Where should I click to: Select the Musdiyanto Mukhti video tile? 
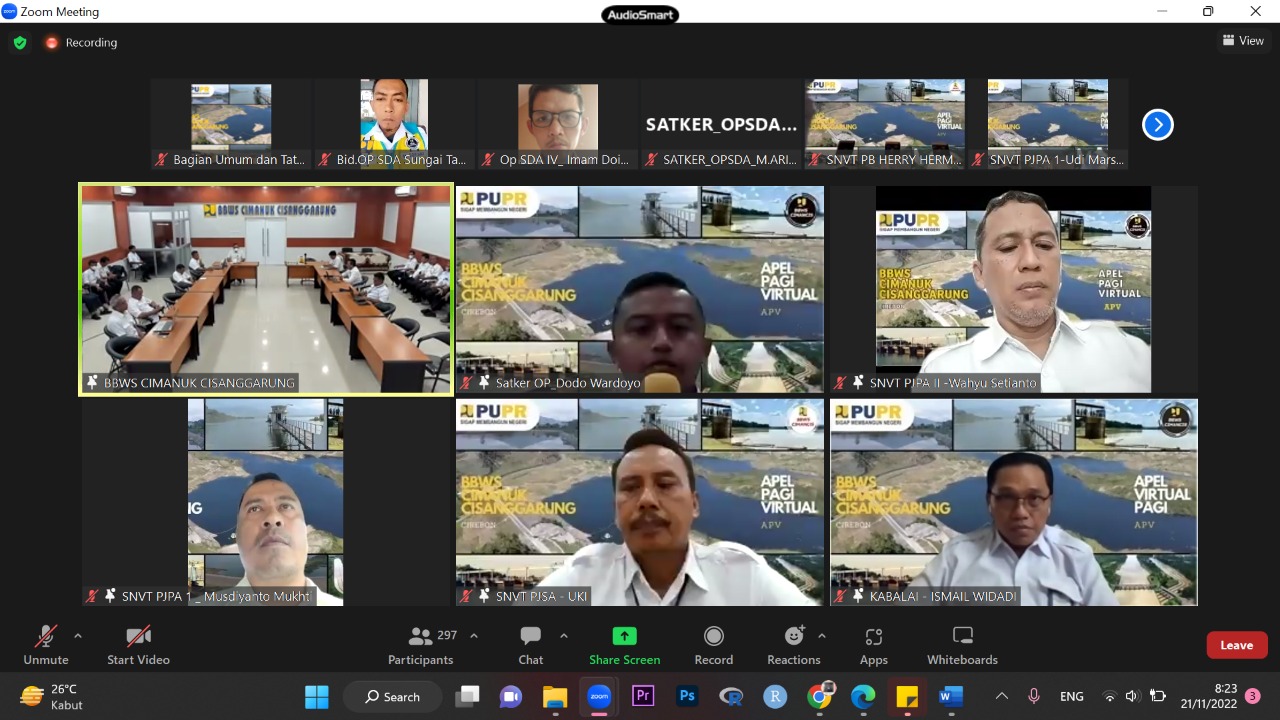266,502
